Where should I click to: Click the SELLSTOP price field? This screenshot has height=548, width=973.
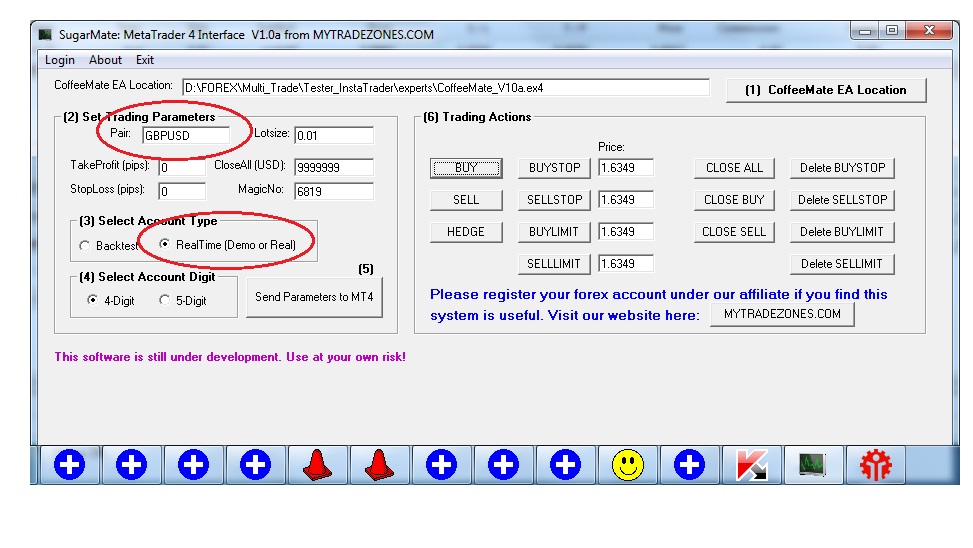626,200
